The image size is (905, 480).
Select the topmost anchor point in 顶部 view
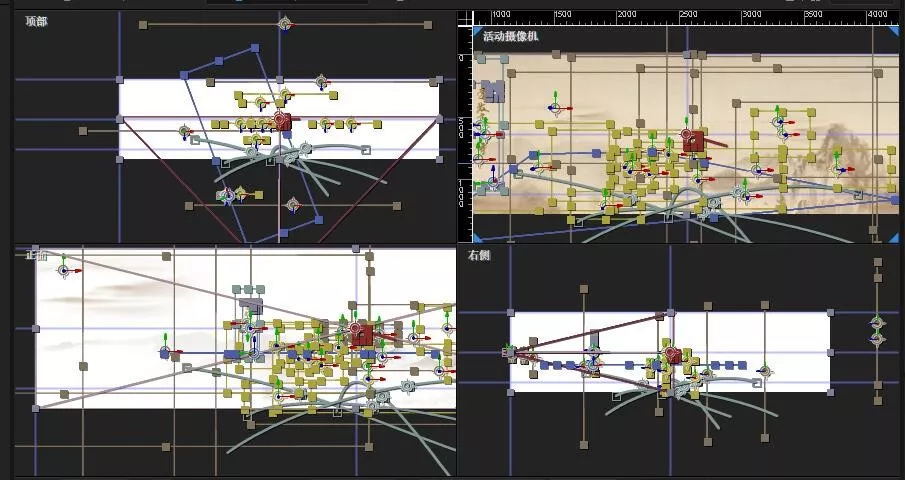click(x=285, y=24)
